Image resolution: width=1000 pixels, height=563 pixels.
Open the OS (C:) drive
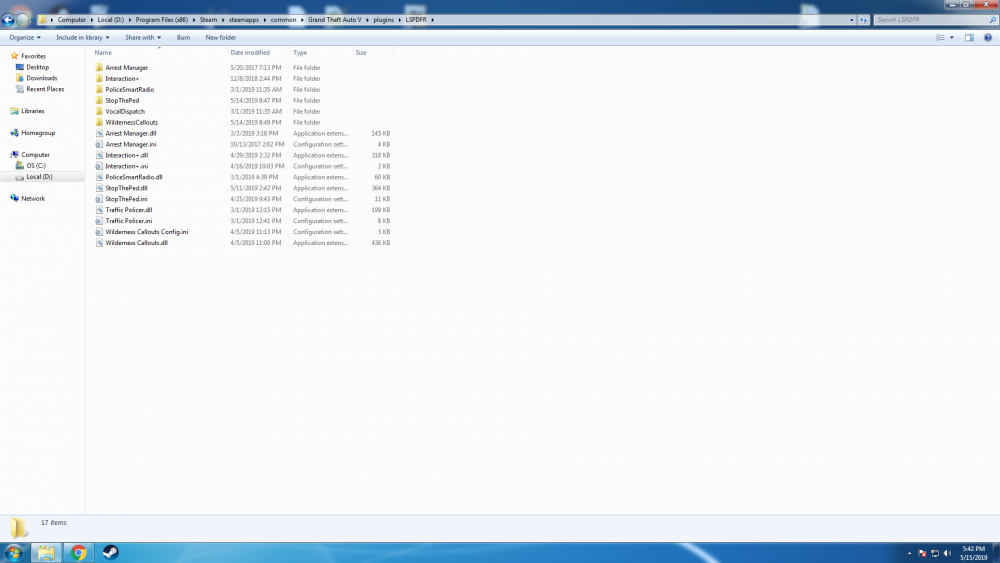pos(36,166)
